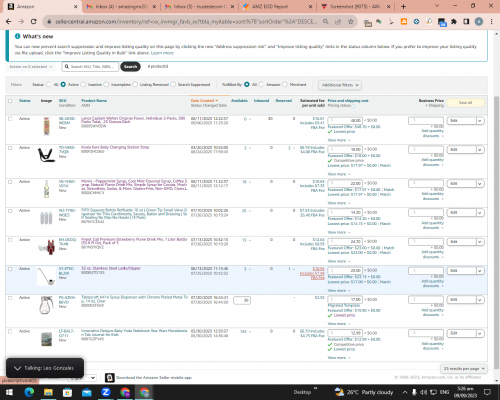
Task: Click the black Search button
Action: (x=130, y=67)
